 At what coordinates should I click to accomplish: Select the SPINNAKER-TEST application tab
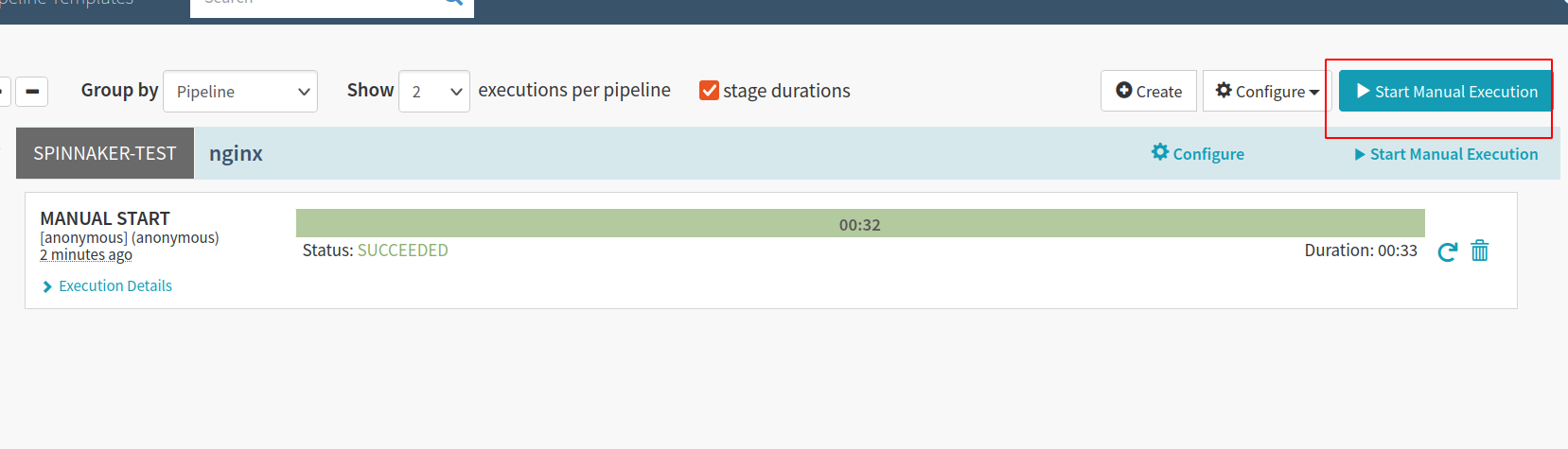[105, 154]
